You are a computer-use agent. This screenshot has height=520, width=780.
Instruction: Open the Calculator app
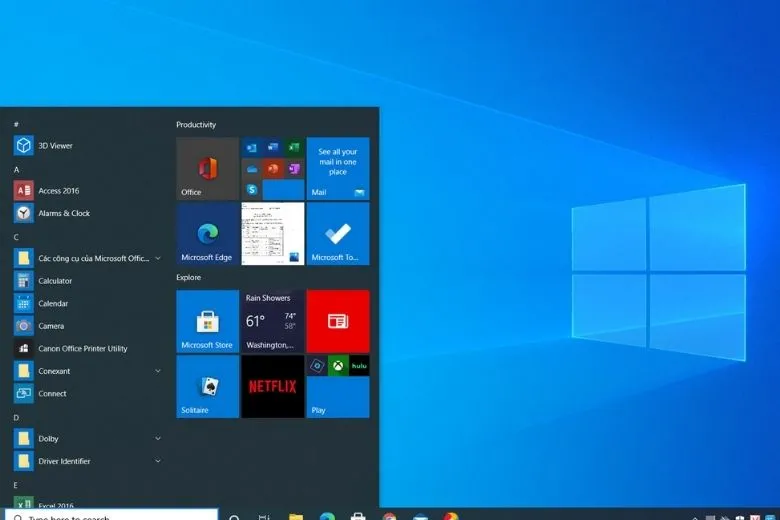coord(55,281)
